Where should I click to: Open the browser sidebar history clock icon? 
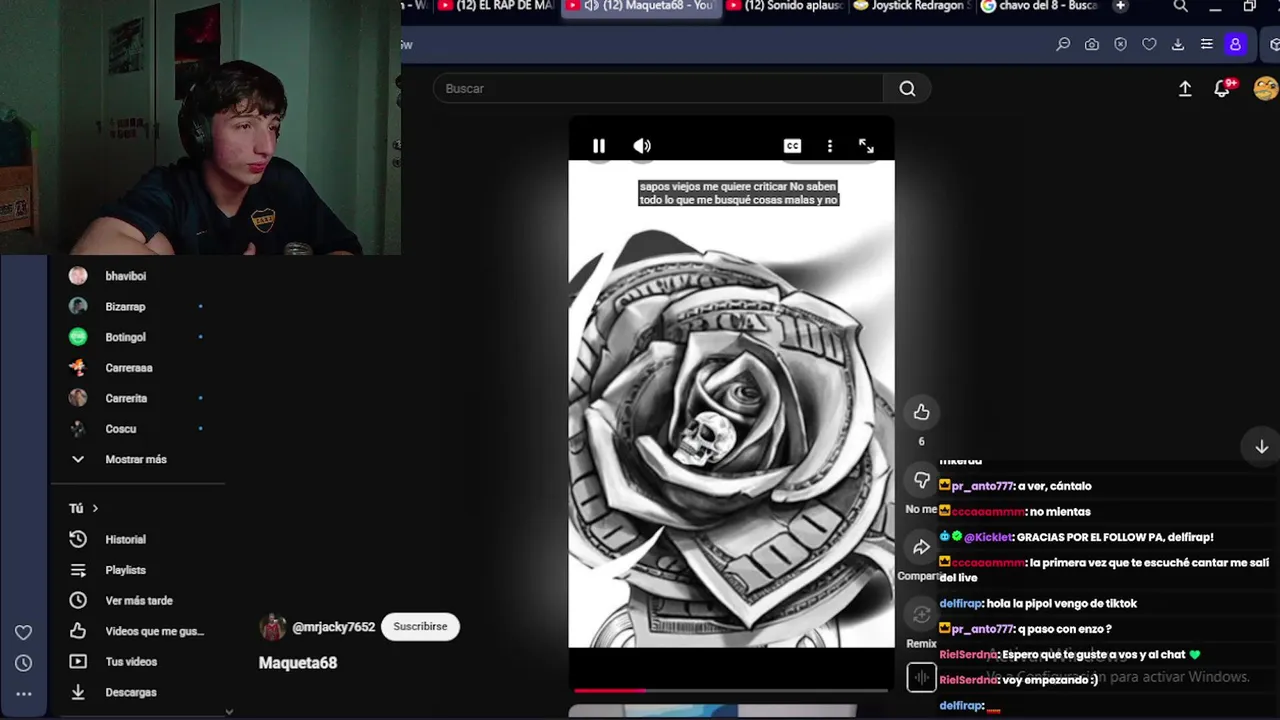(24, 663)
